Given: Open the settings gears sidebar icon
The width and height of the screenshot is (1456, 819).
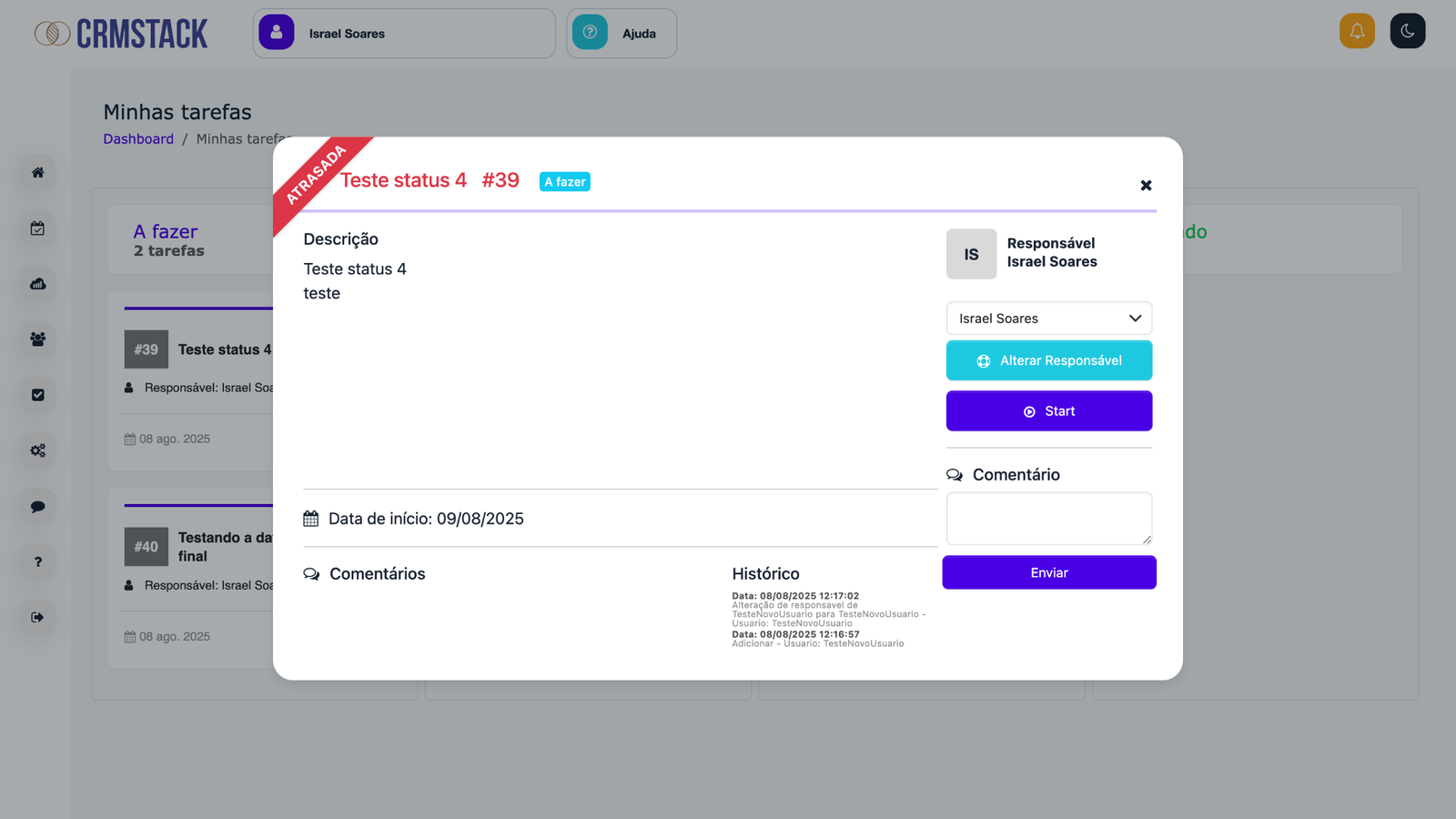Looking at the screenshot, I should point(37,450).
